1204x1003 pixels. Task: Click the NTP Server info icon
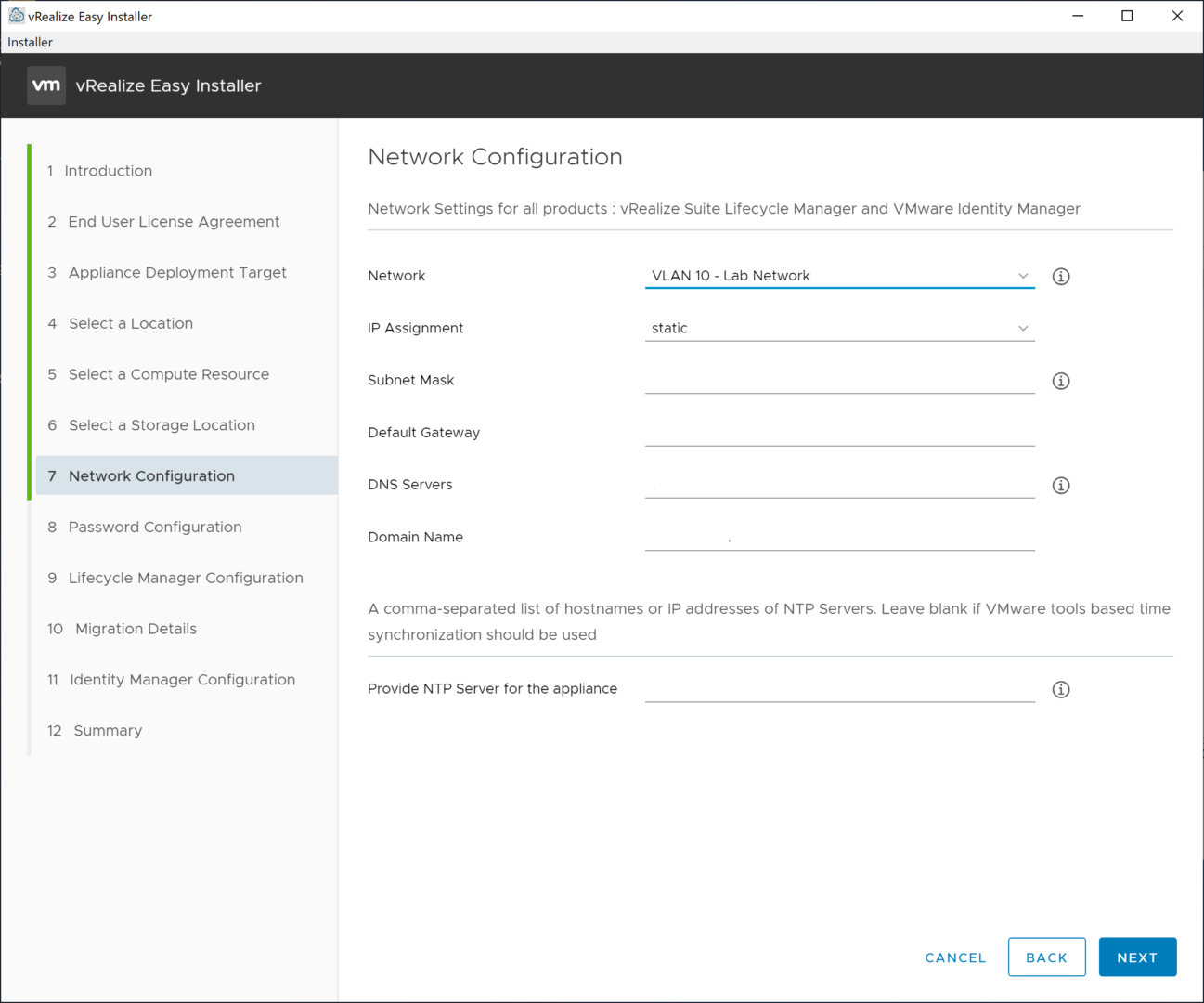coord(1061,689)
